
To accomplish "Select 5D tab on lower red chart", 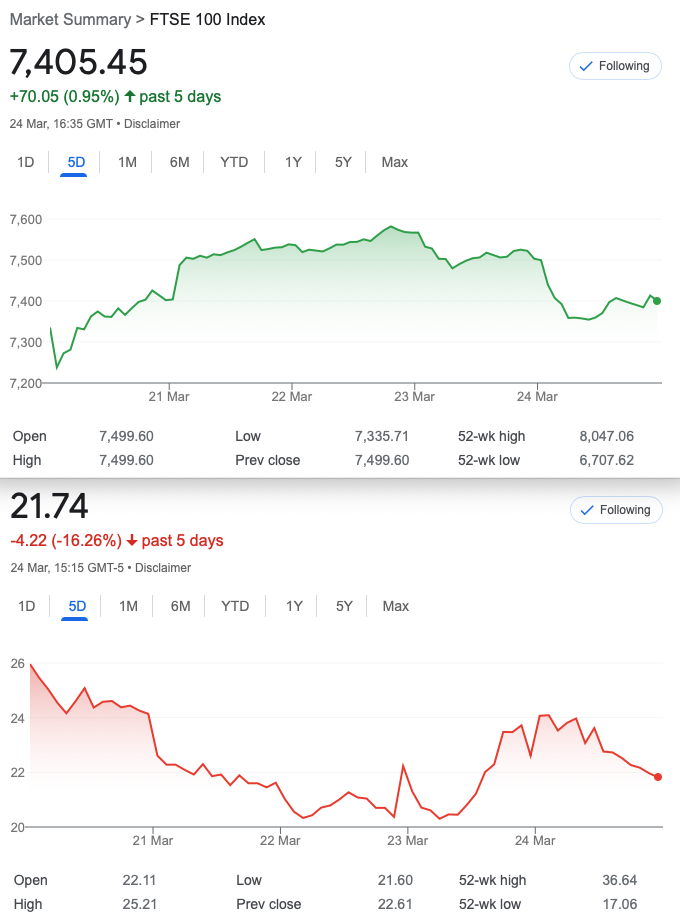I will 77,606.
